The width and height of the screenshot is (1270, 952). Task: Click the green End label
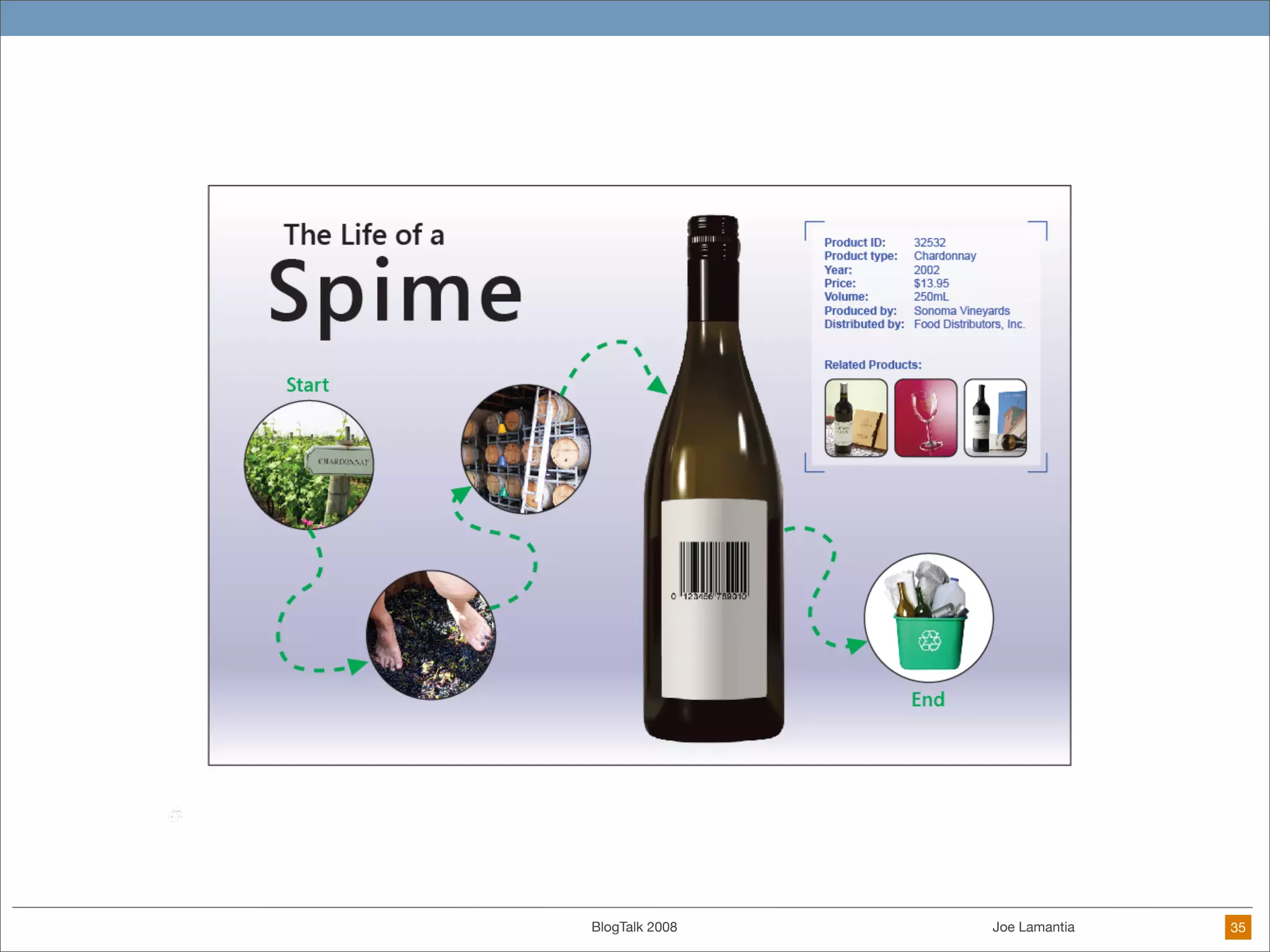pos(928,699)
